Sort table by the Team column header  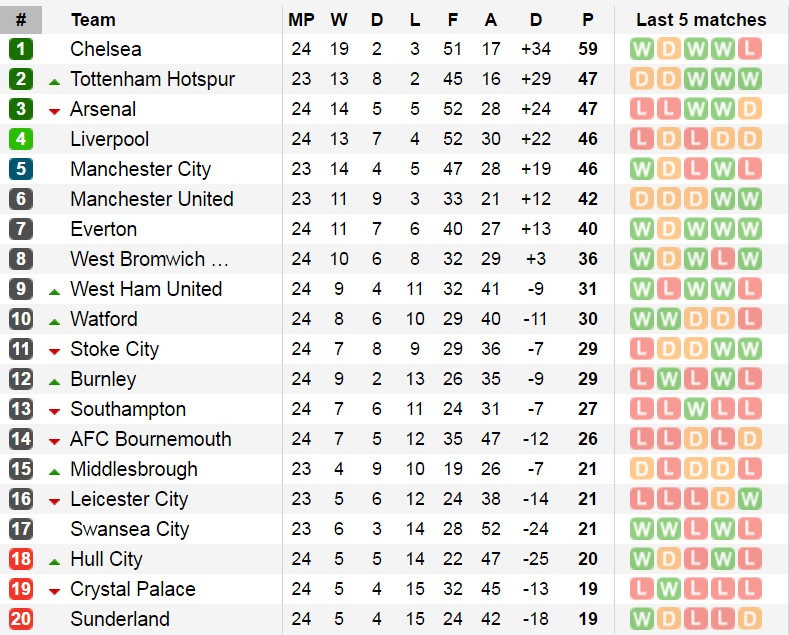(x=93, y=19)
